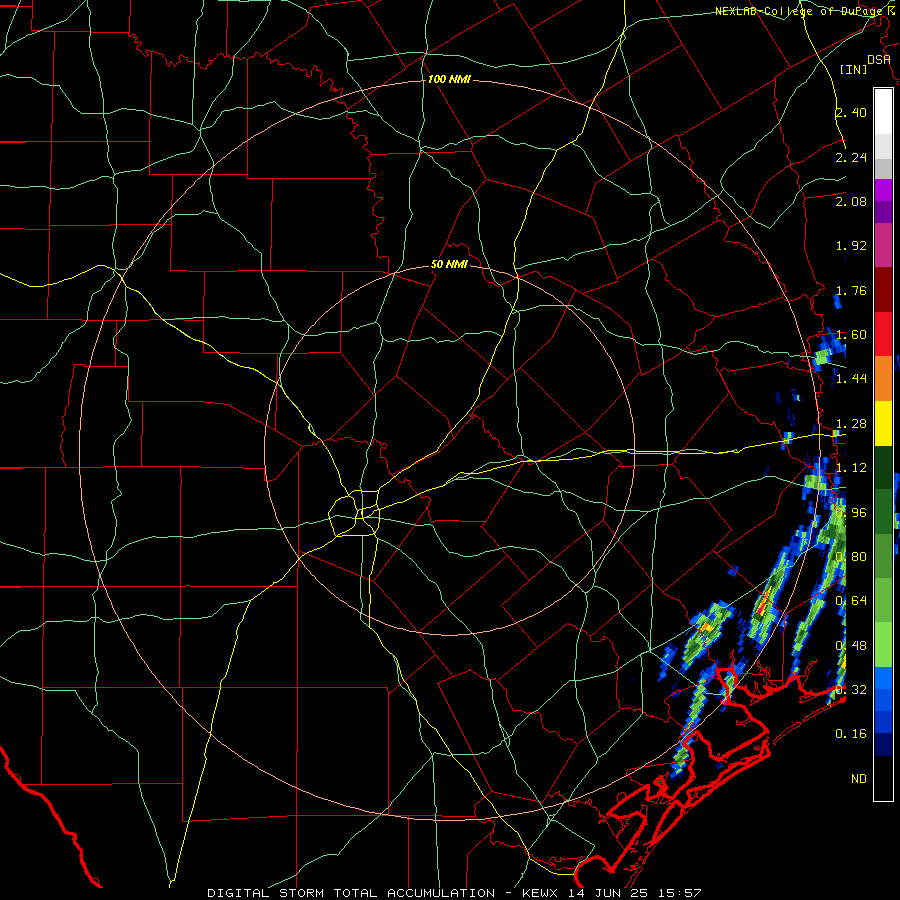This screenshot has height=900, width=900.
Task: Click the white swatch atop the color scale
Action: click(x=883, y=111)
